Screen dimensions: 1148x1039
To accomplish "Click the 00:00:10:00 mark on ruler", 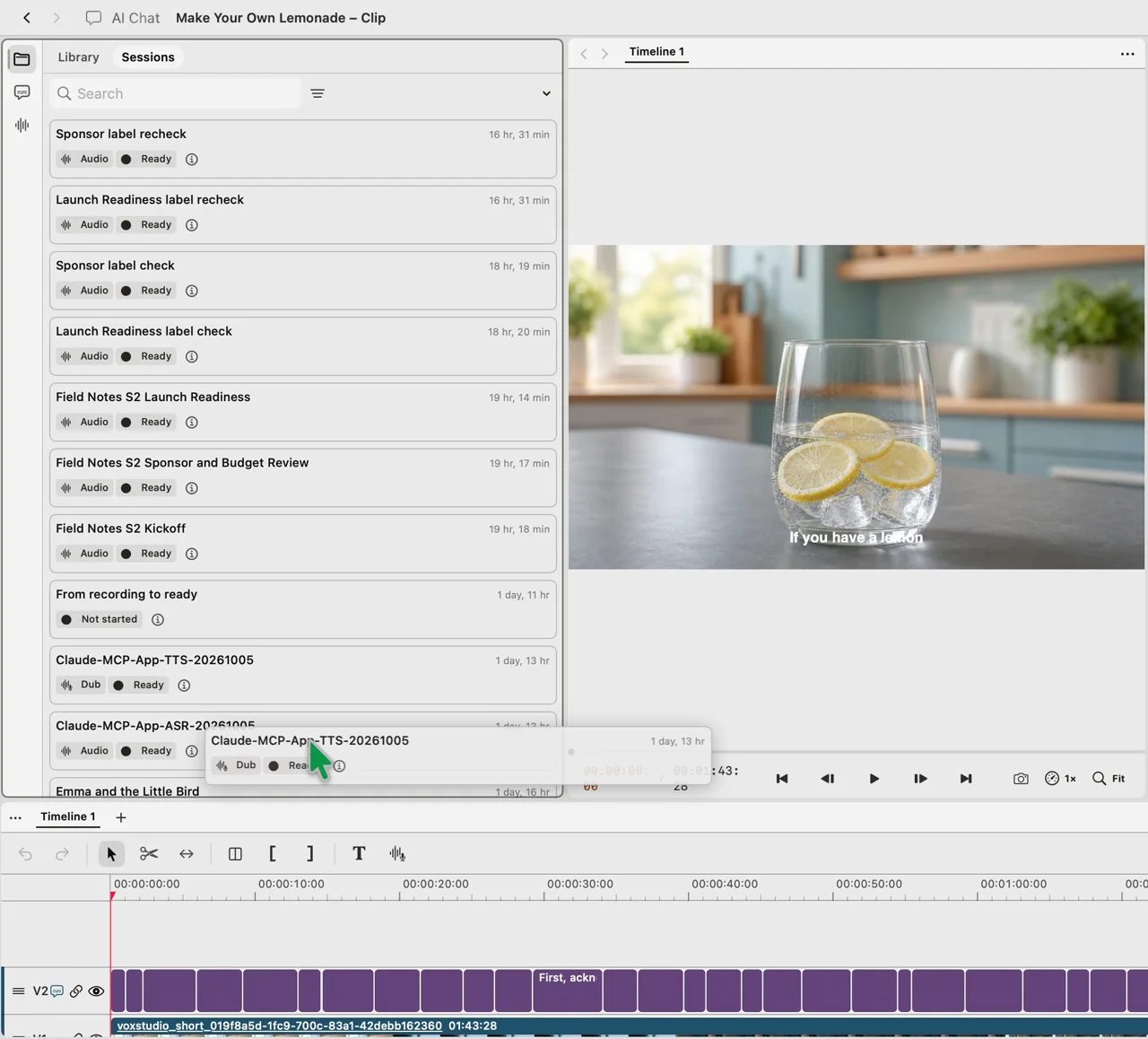I will click(x=291, y=885).
